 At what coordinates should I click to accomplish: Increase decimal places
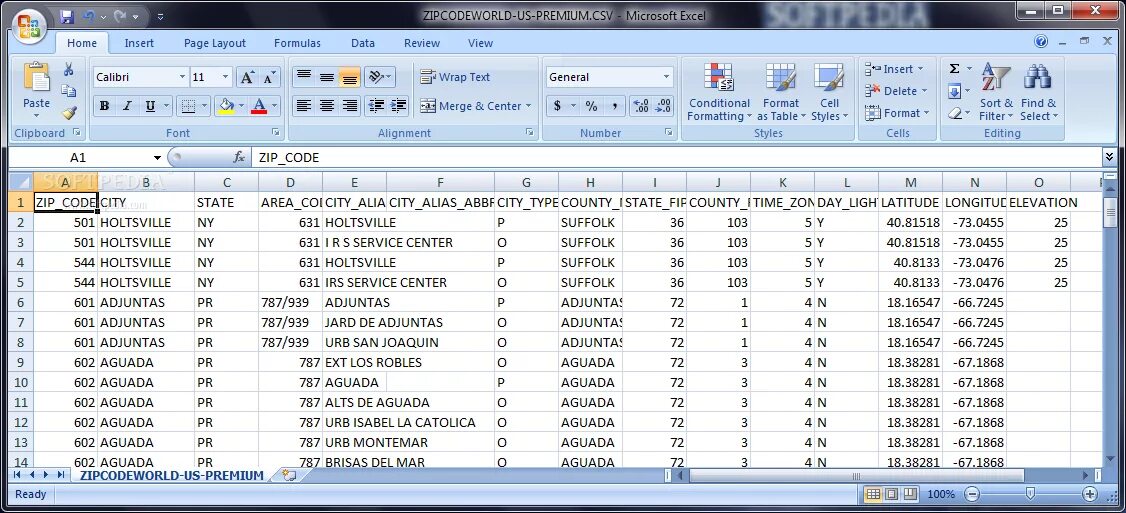click(x=641, y=106)
